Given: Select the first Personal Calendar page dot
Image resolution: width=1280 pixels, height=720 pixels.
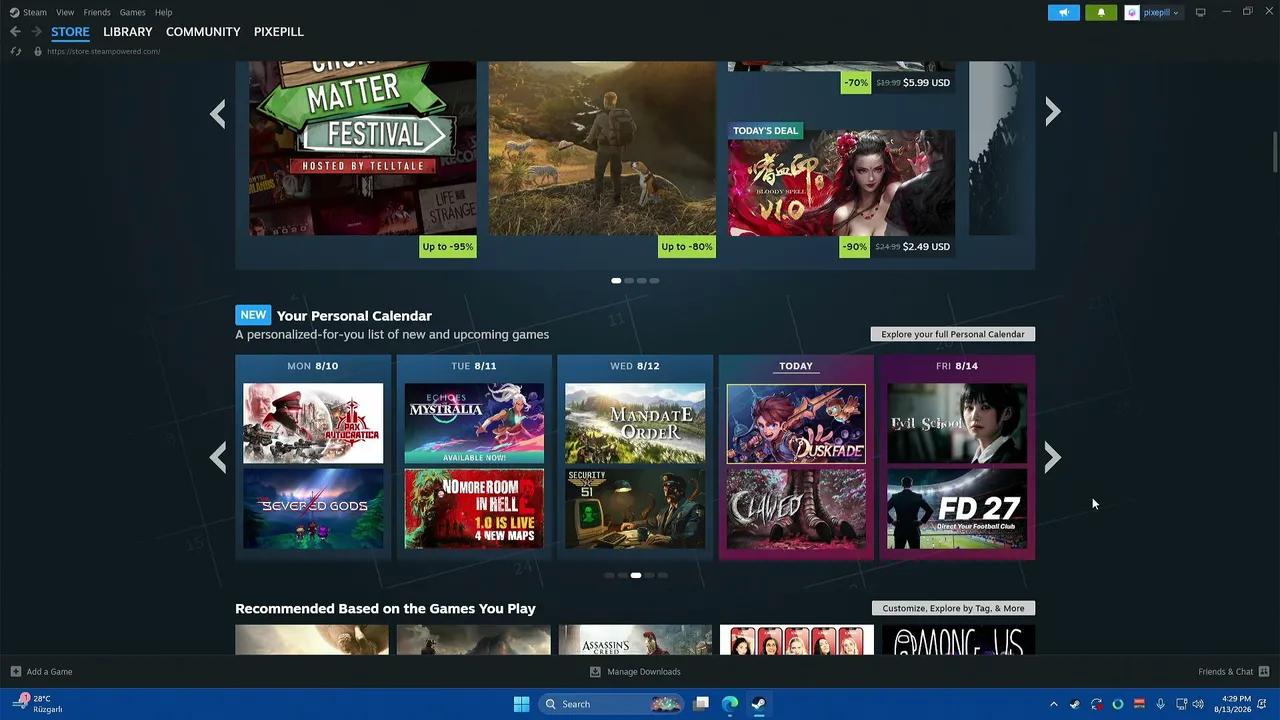Looking at the screenshot, I should click(x=609, y=575).
